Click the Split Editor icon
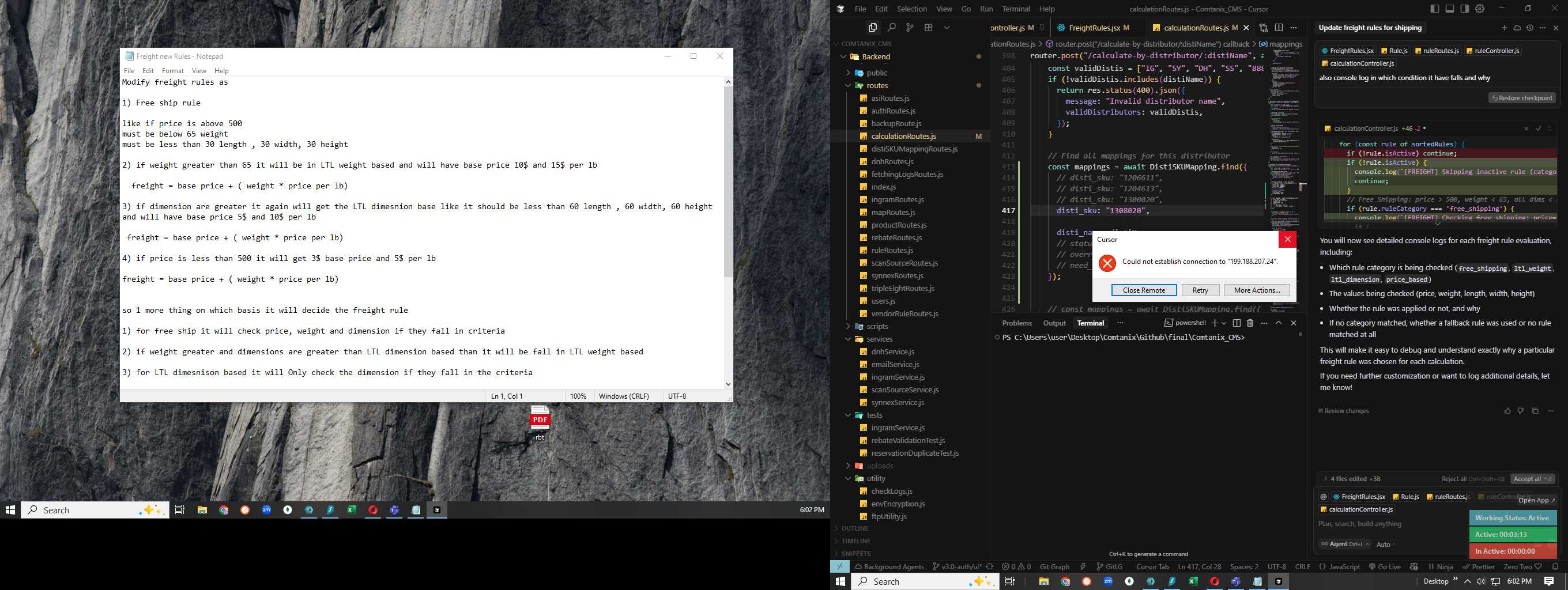The image size is (1568, 590). click(x=1279, y=28)
